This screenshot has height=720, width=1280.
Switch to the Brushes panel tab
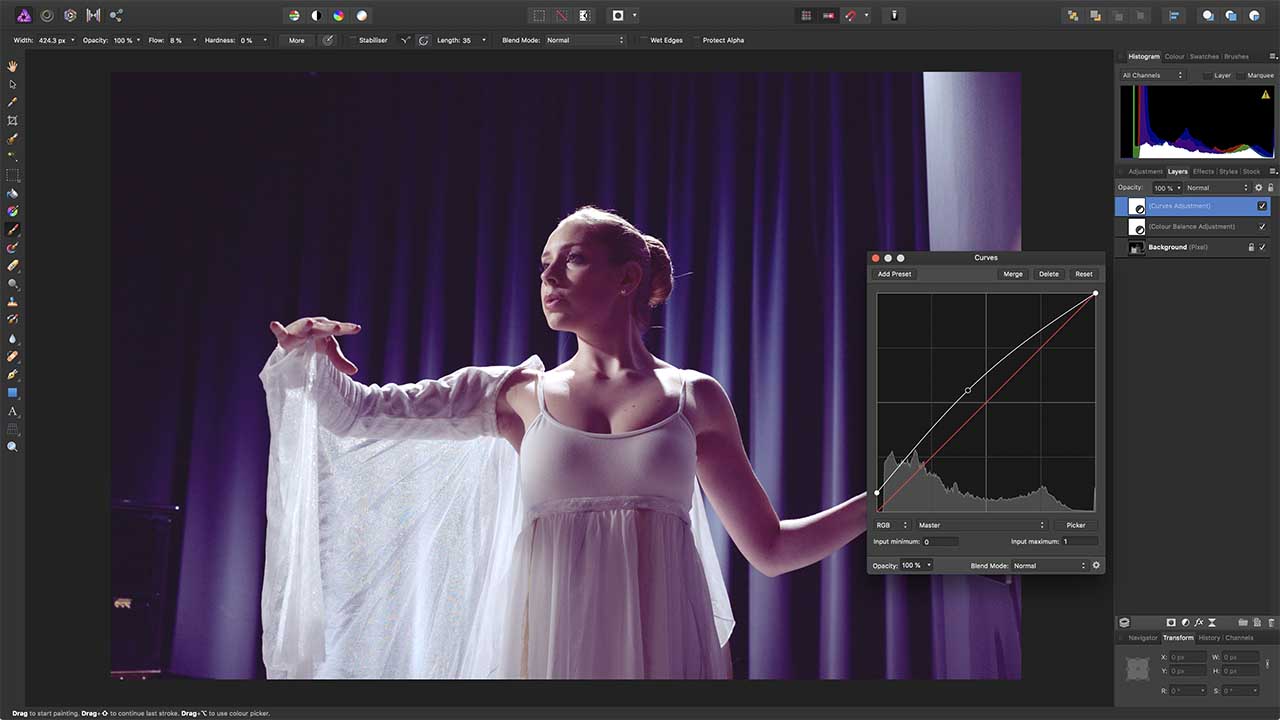point(1236,57)
